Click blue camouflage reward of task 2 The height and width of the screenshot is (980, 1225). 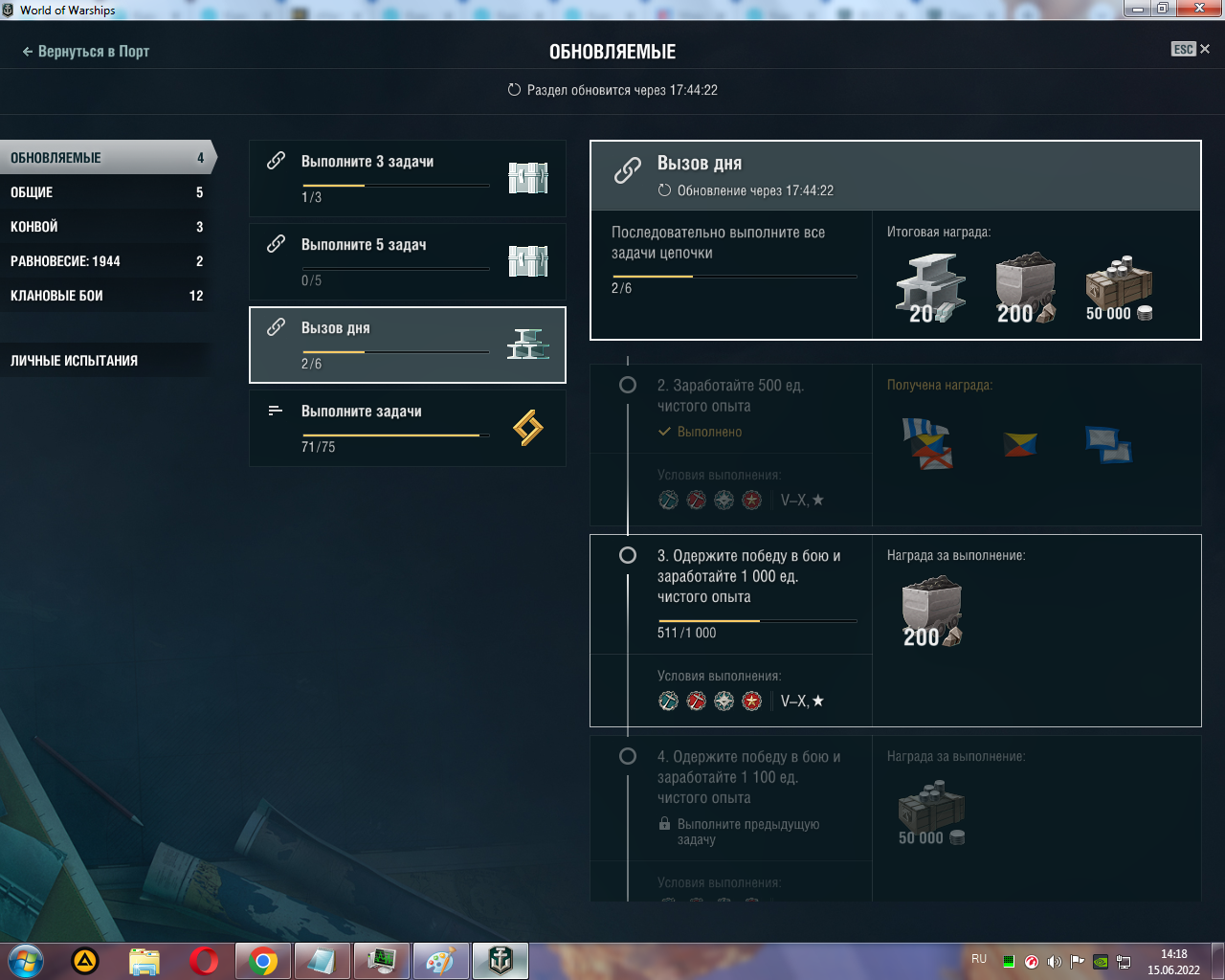point(1109,445)
